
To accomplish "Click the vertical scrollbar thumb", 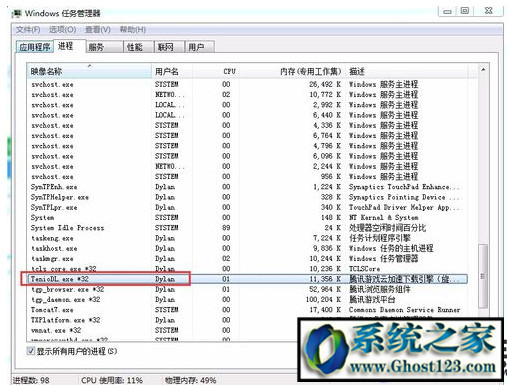I will tap(483, 276).
